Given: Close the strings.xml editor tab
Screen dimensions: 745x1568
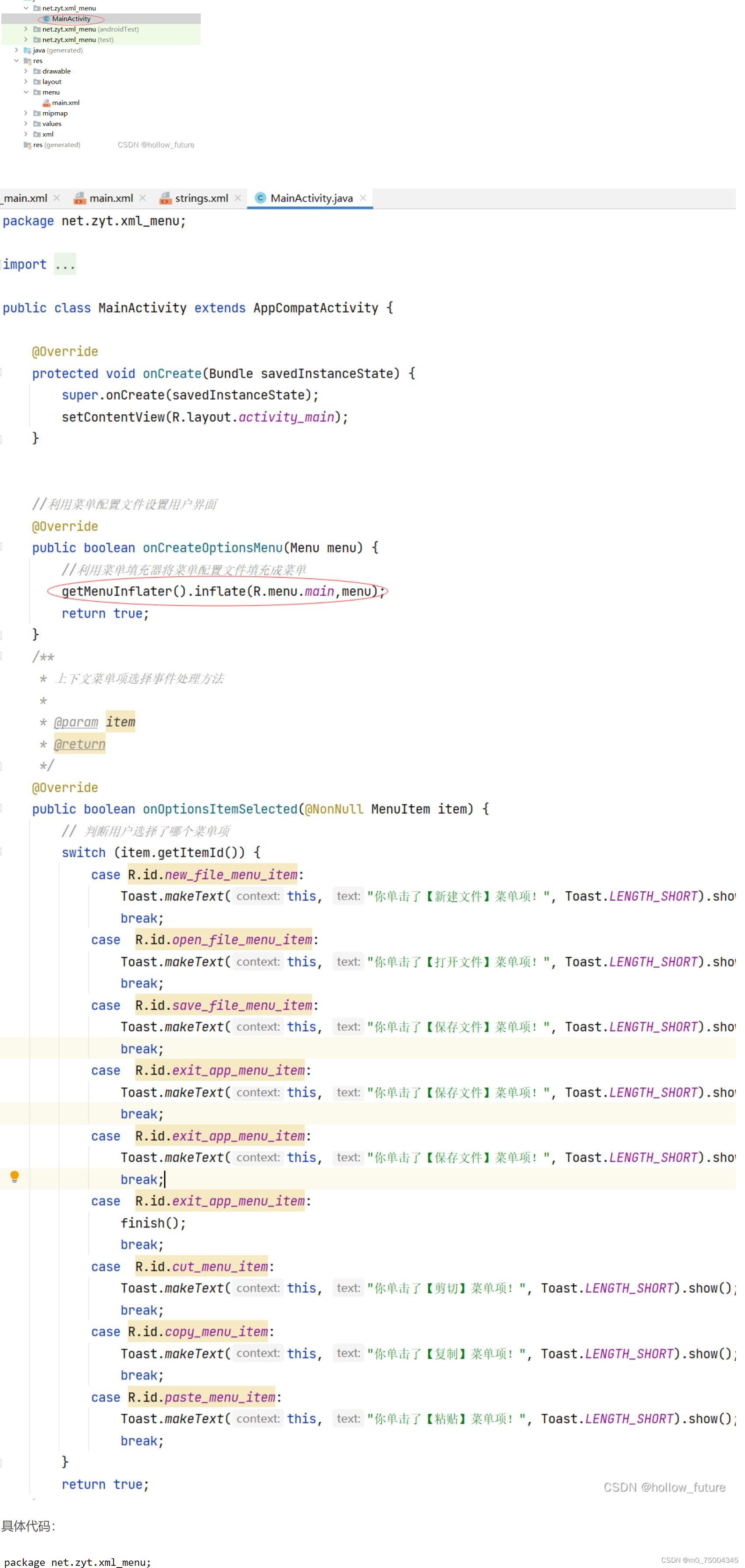Looking at the screenshot, I should coord(238,198).
